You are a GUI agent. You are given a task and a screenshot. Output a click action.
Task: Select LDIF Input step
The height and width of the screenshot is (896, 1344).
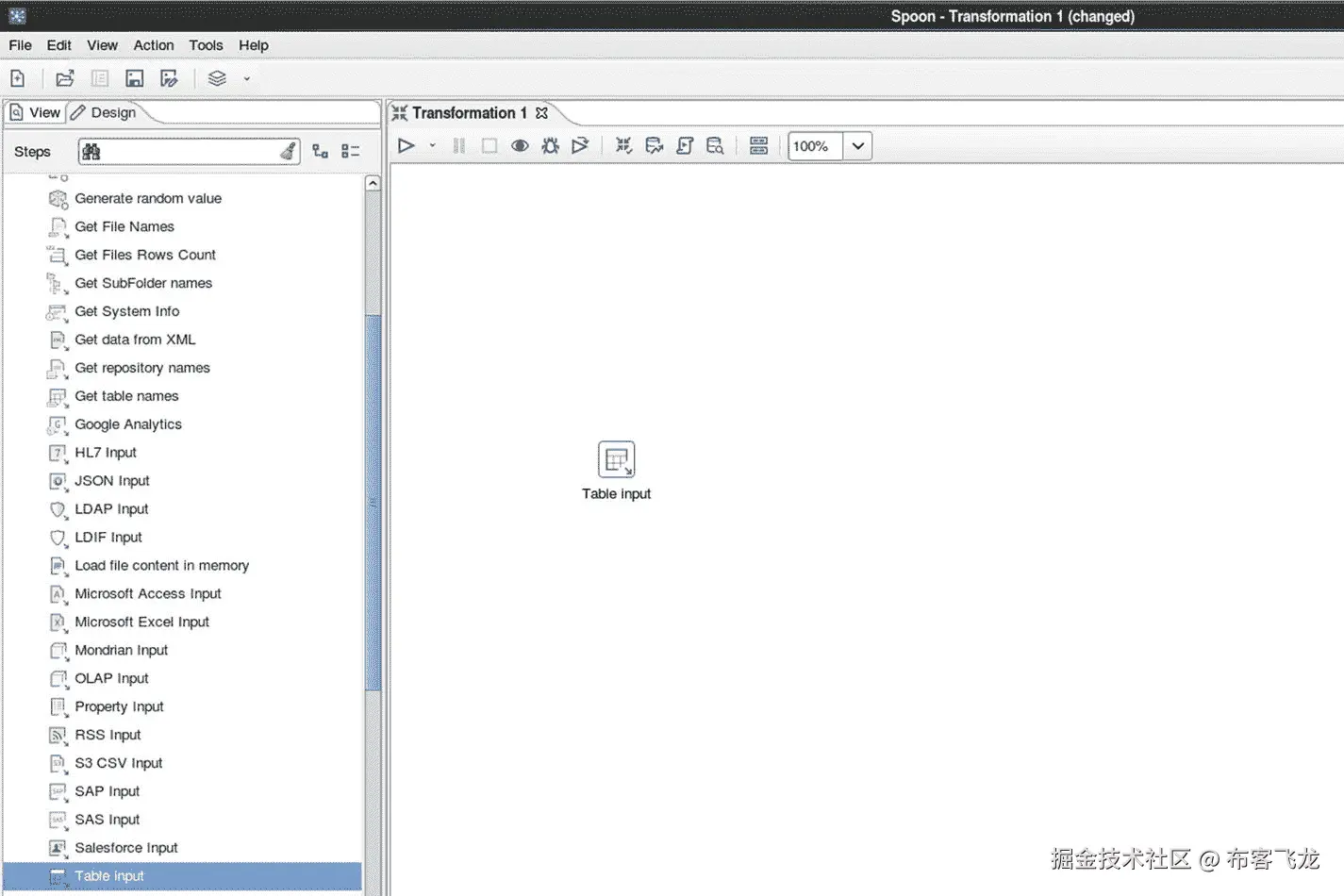pyautogui.click(x=108, y=539)
